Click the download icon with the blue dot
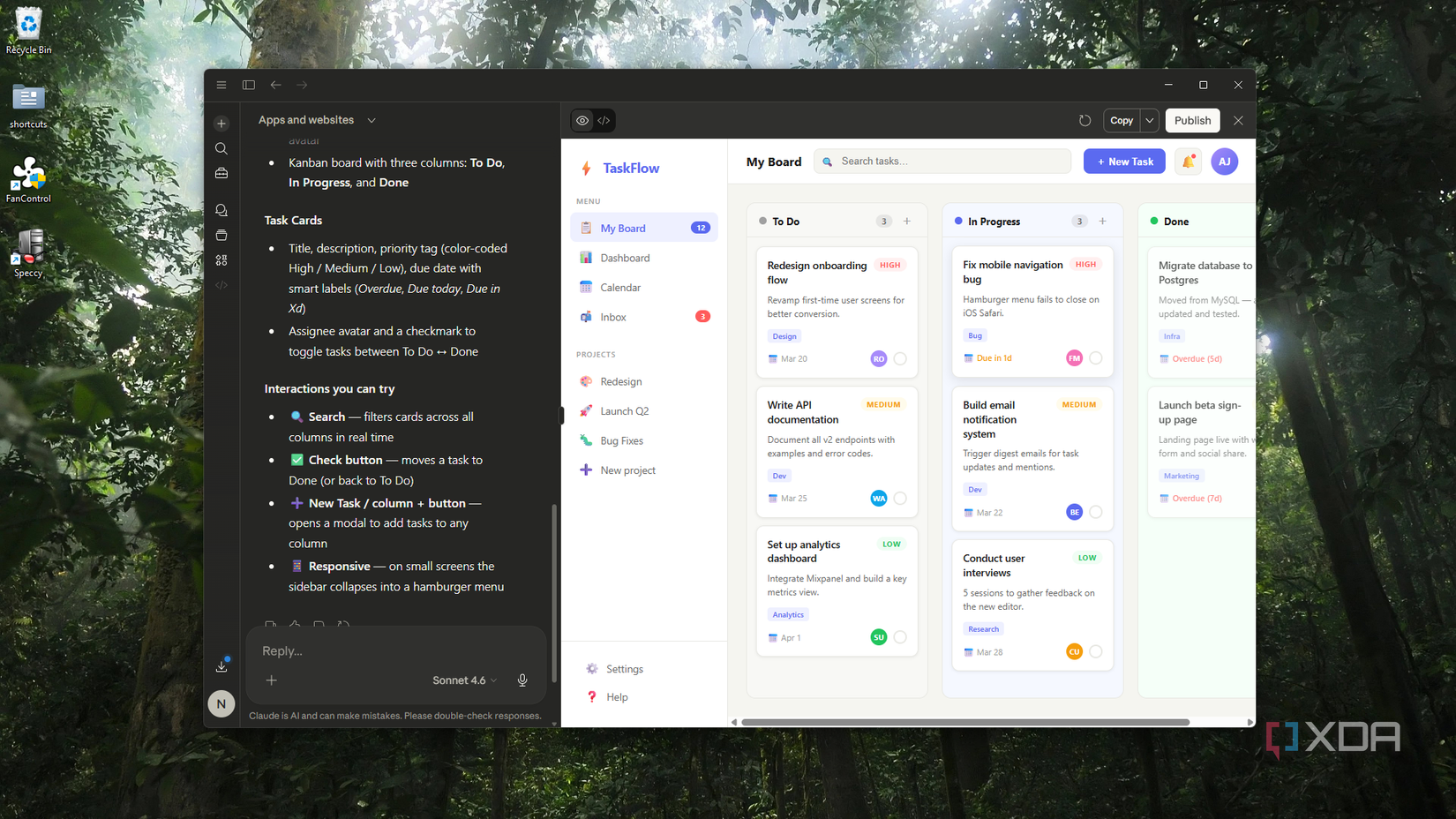The height and width of the screenshot is (819, 1456). [x=221, y=666]
